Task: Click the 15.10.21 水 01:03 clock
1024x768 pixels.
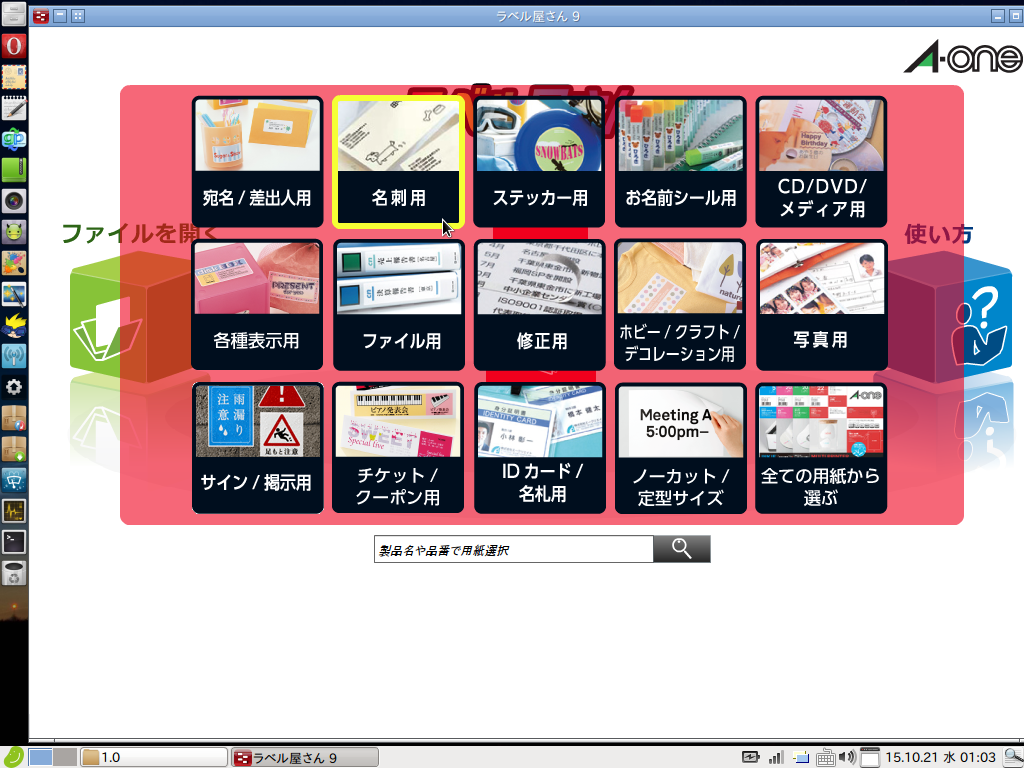Action: (940, 758)
